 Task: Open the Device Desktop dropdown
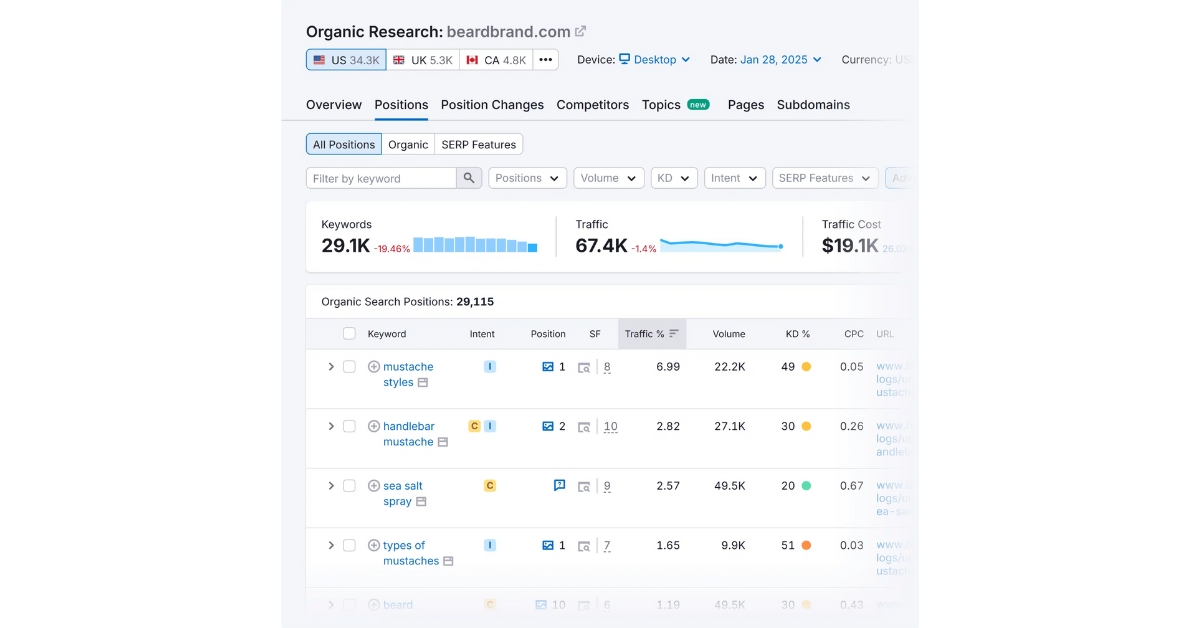(x=655, y=60)
